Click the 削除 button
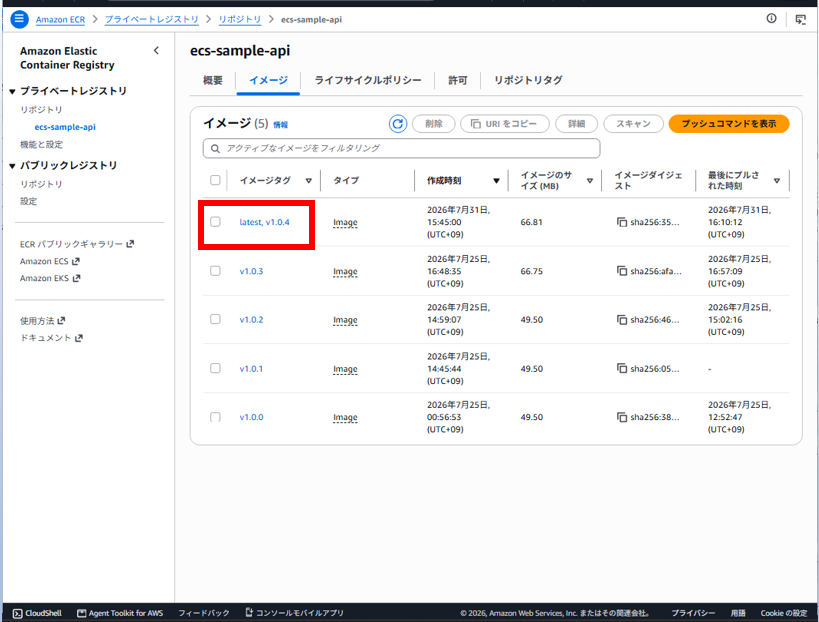 pos(434,124)
